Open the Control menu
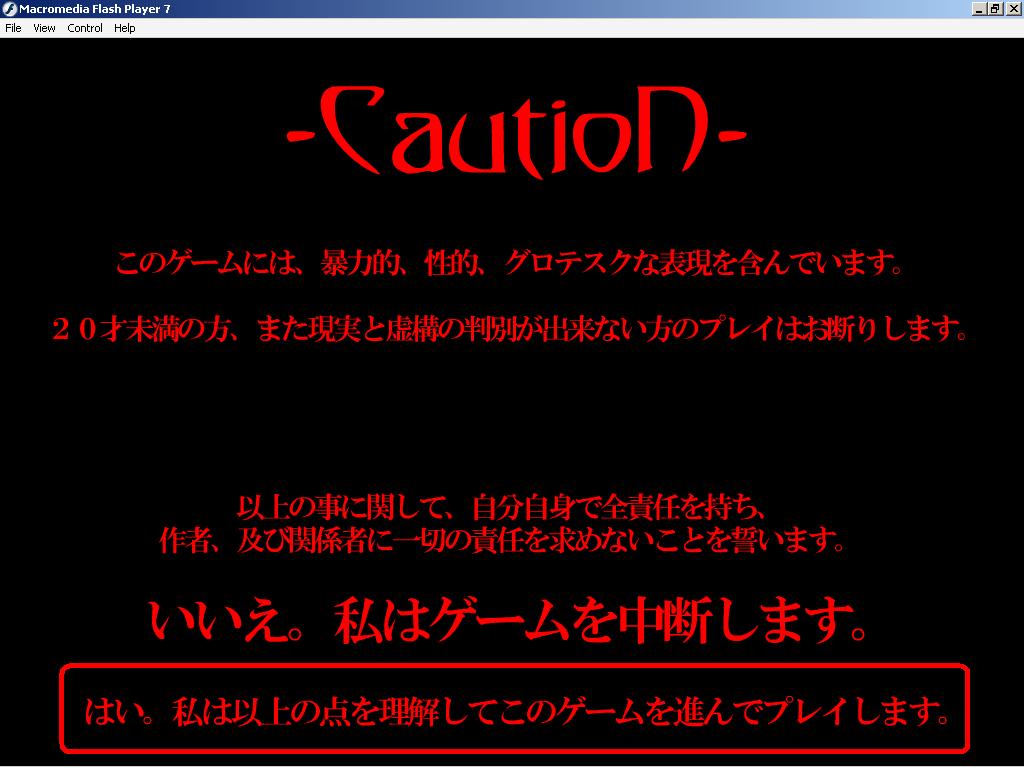Image resolution: width=1024 pixels, height=768 pixels. [x=85, y=28]
